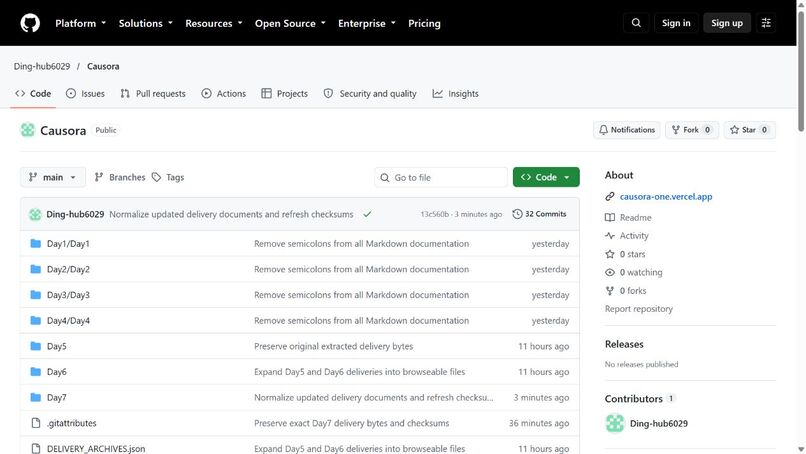The height and width of the screenshot is (454, 806).
Task: Switch to the Actions tab
Action: click(x=224, y=94)
